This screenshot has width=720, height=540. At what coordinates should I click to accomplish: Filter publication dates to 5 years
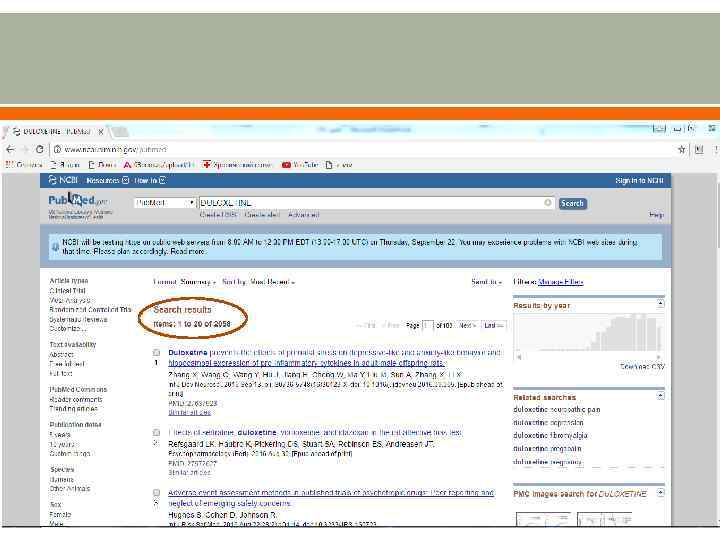60,434
